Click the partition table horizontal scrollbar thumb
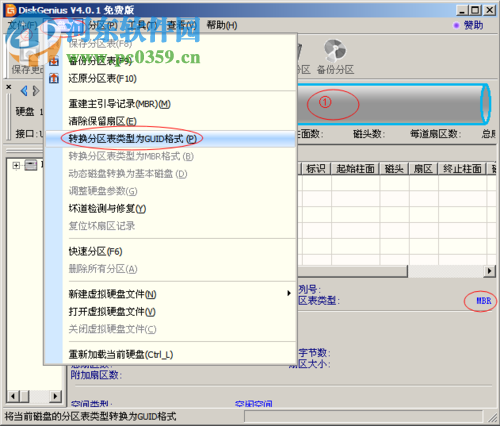This screenshot has height=426, width=500. pyautogui.click(x=352, y=271)
